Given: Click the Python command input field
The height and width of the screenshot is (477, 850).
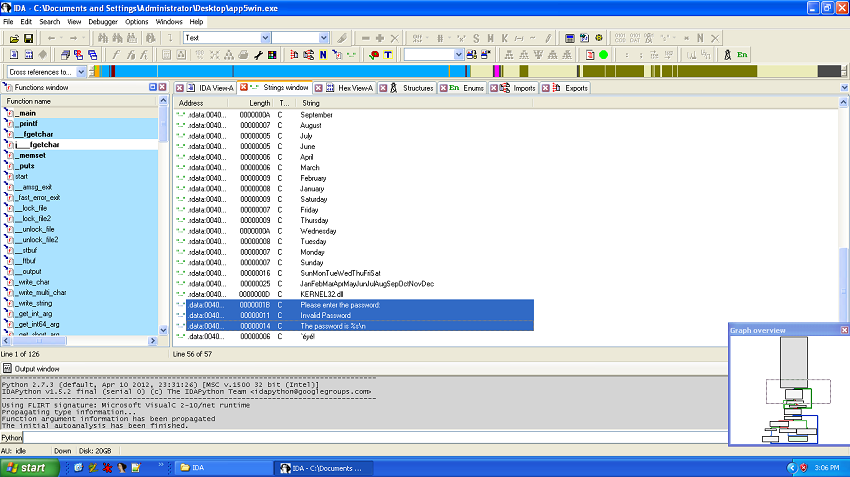Looking at the screenshot, I should [x=375, y=437].
